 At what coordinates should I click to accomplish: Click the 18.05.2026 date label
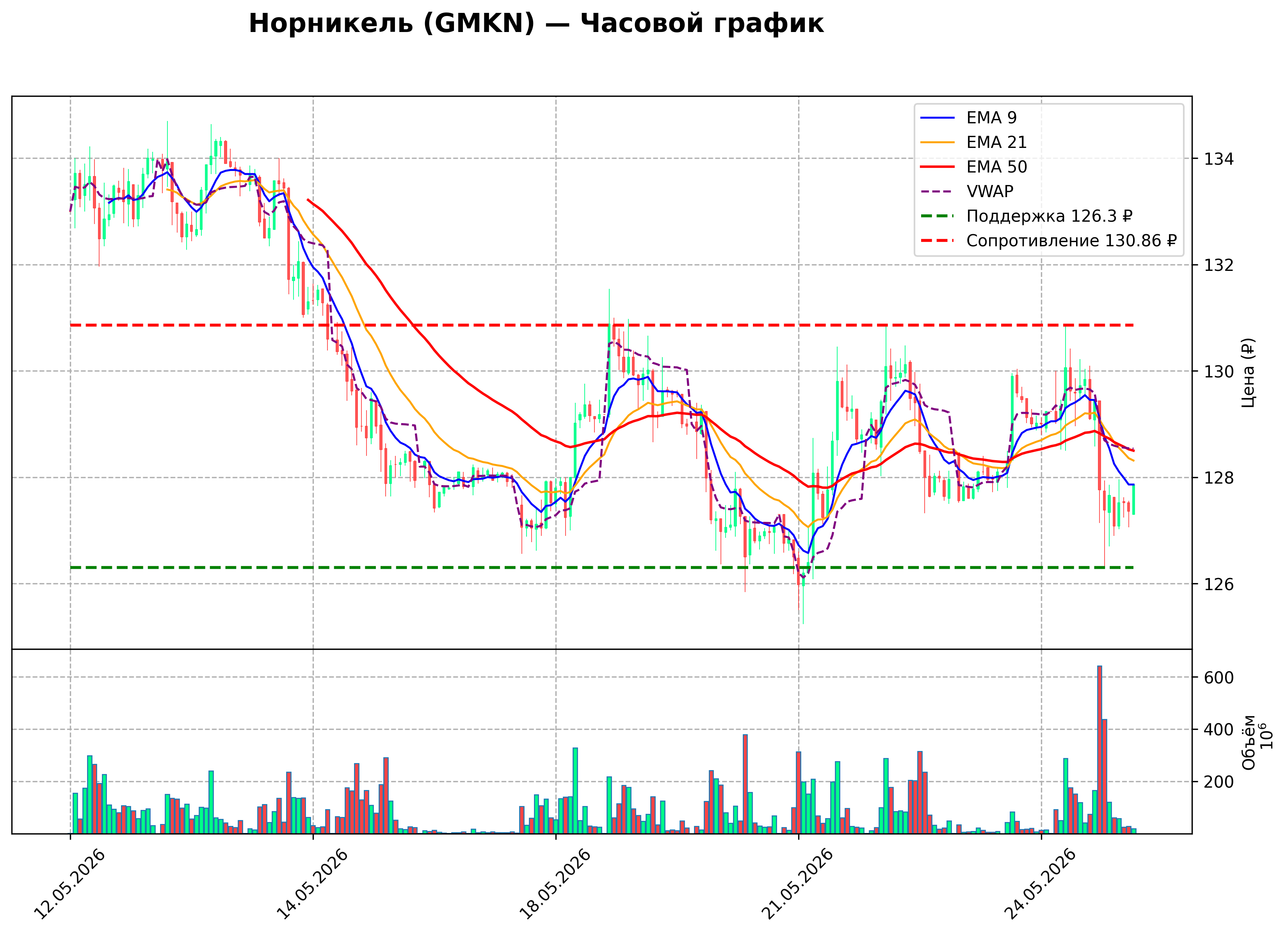tap(555, 884)
